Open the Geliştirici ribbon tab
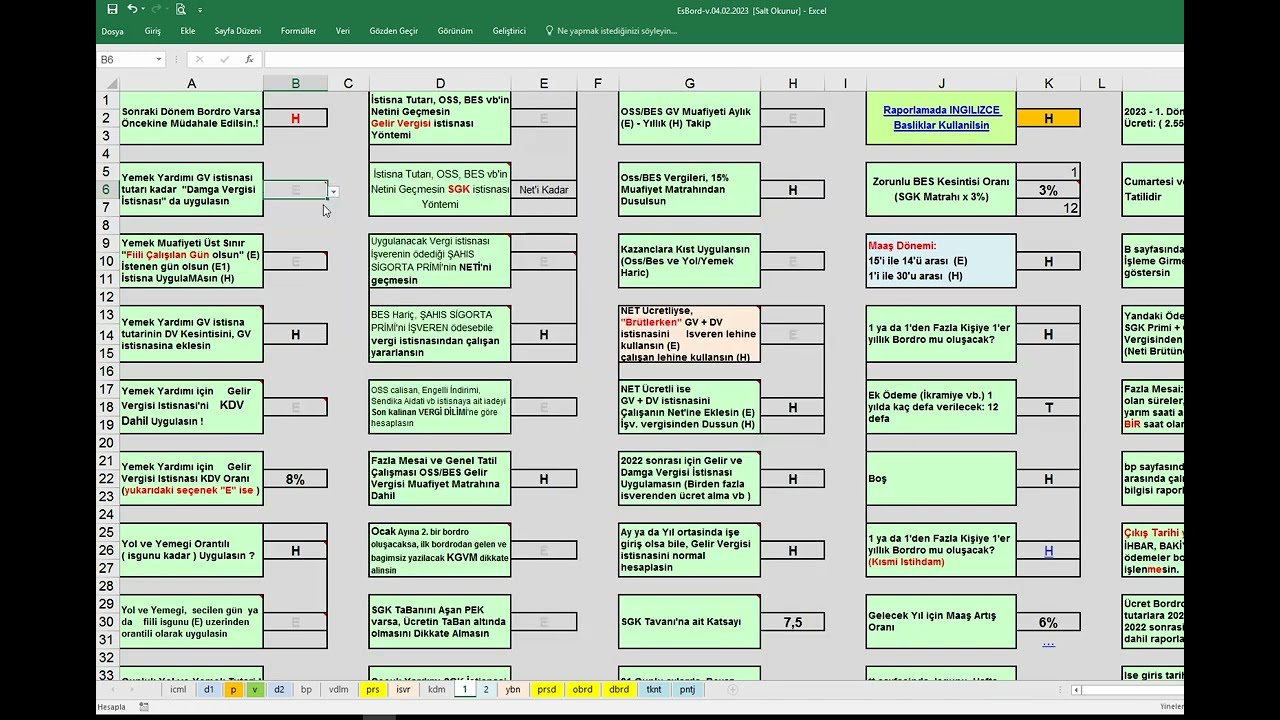This screenshot has width=1280, height=720. point(509,31)
